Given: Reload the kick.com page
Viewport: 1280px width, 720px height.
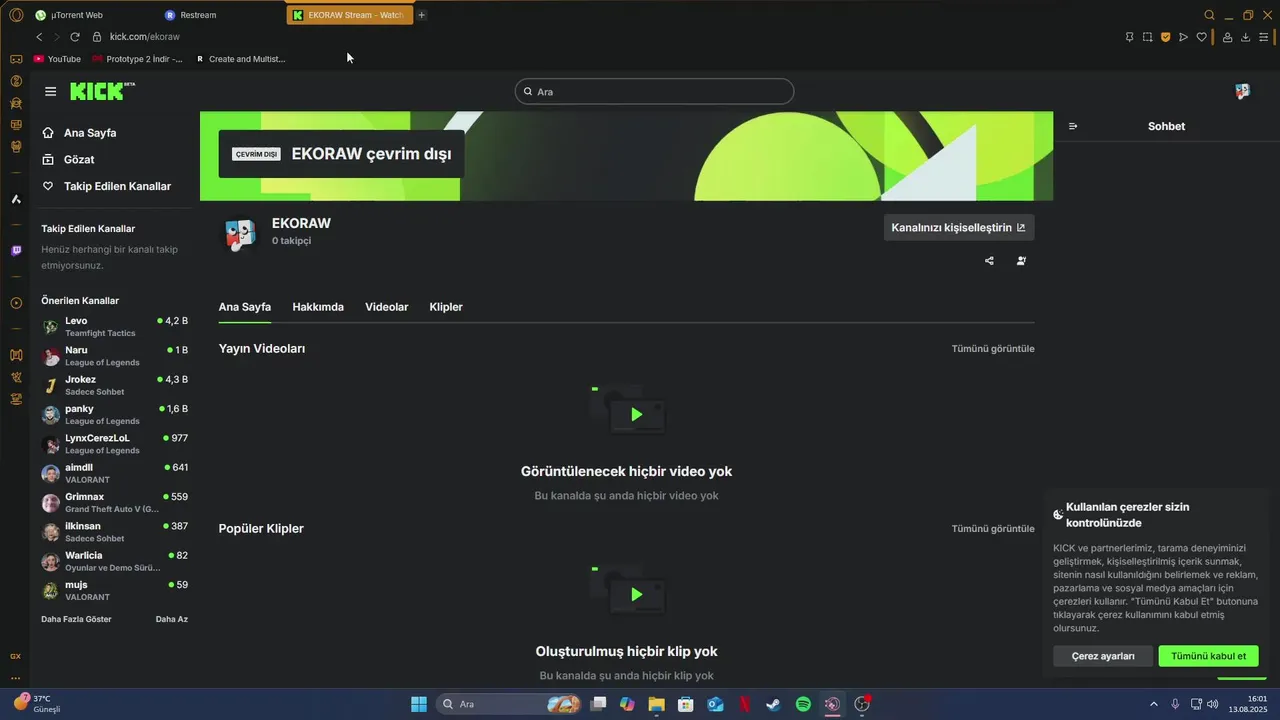Looking at the screenshot, I should 74,37.
